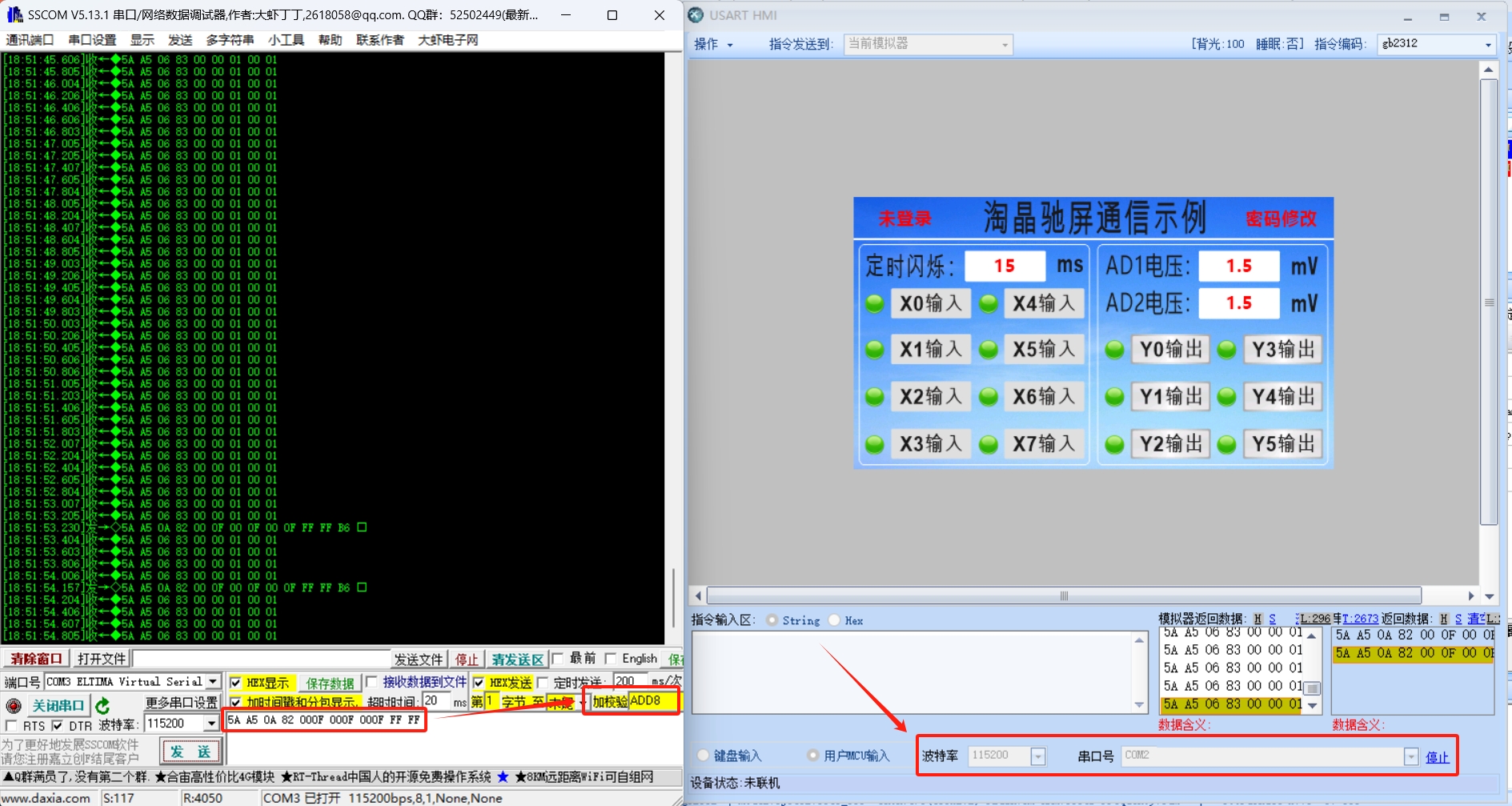Tick the English checkbox
Viewport: 1512px width, 806px height.
pyautogui.click(x=611, y=658)
